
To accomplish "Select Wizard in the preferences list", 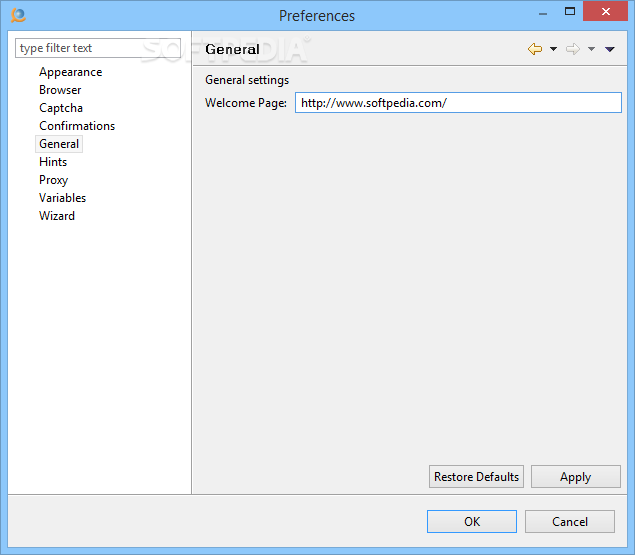I will tap(57, 216).
